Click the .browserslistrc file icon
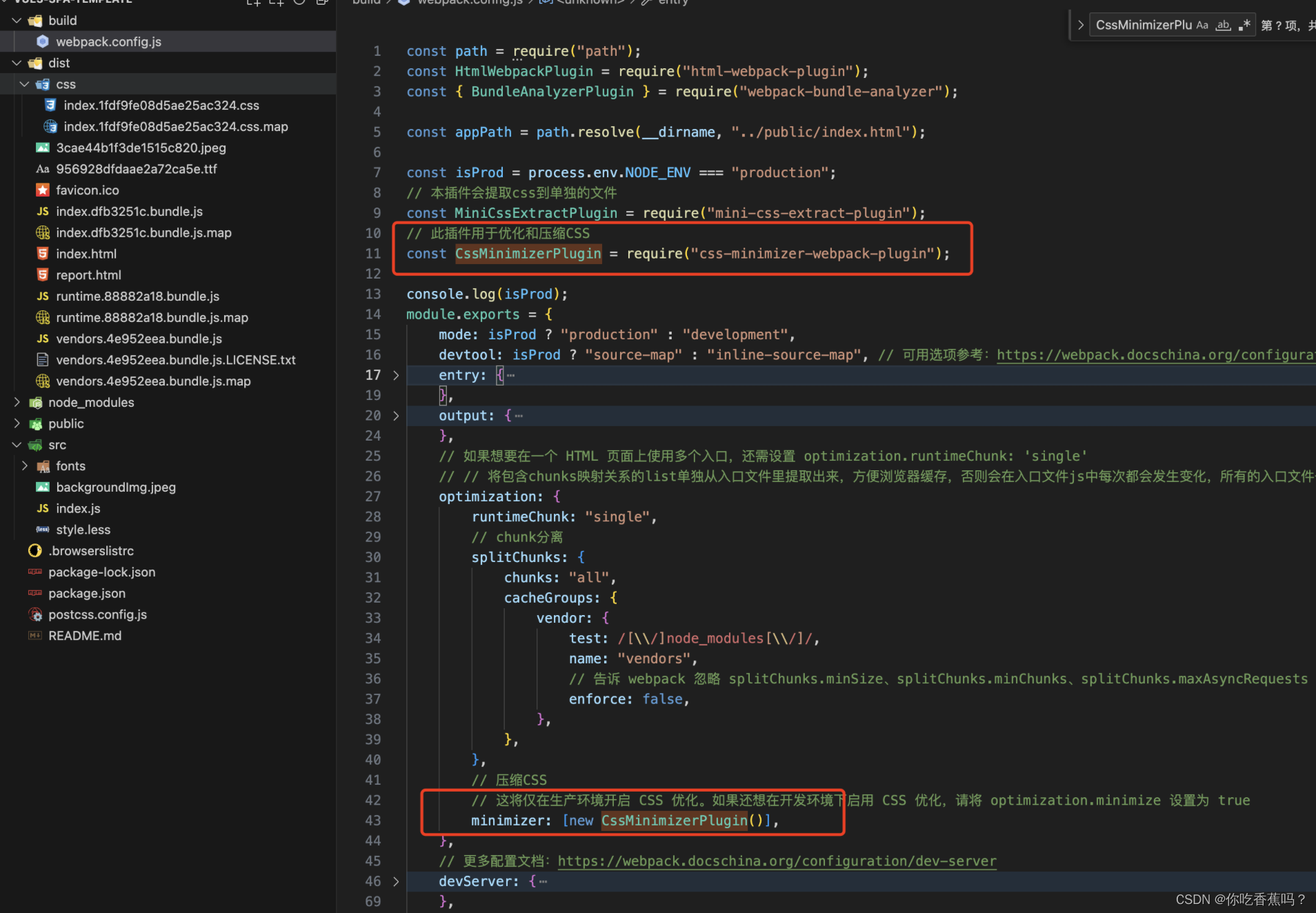1316x913 pixels. click(35, 551)
